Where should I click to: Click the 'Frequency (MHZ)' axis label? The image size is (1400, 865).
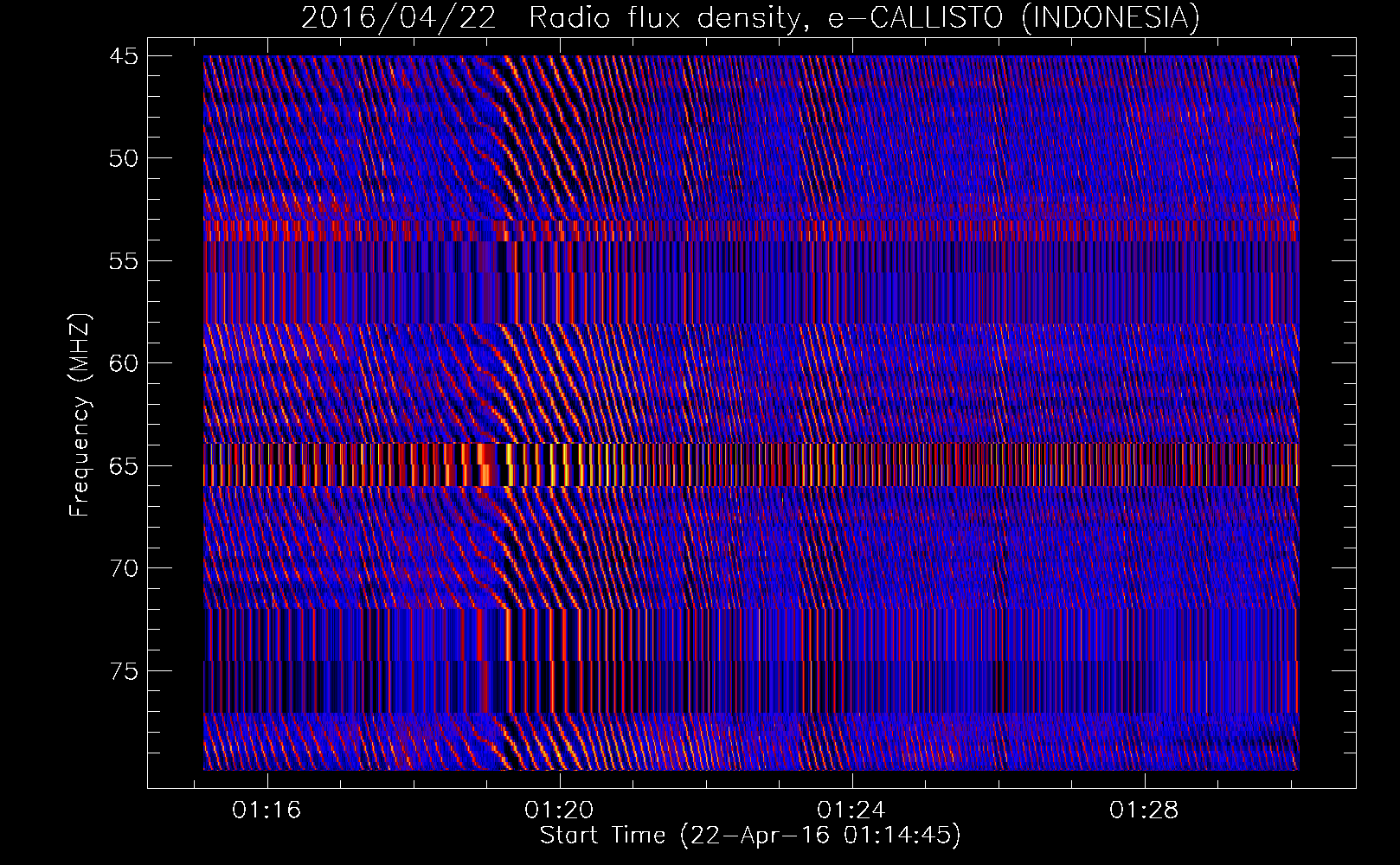(80, 415)
